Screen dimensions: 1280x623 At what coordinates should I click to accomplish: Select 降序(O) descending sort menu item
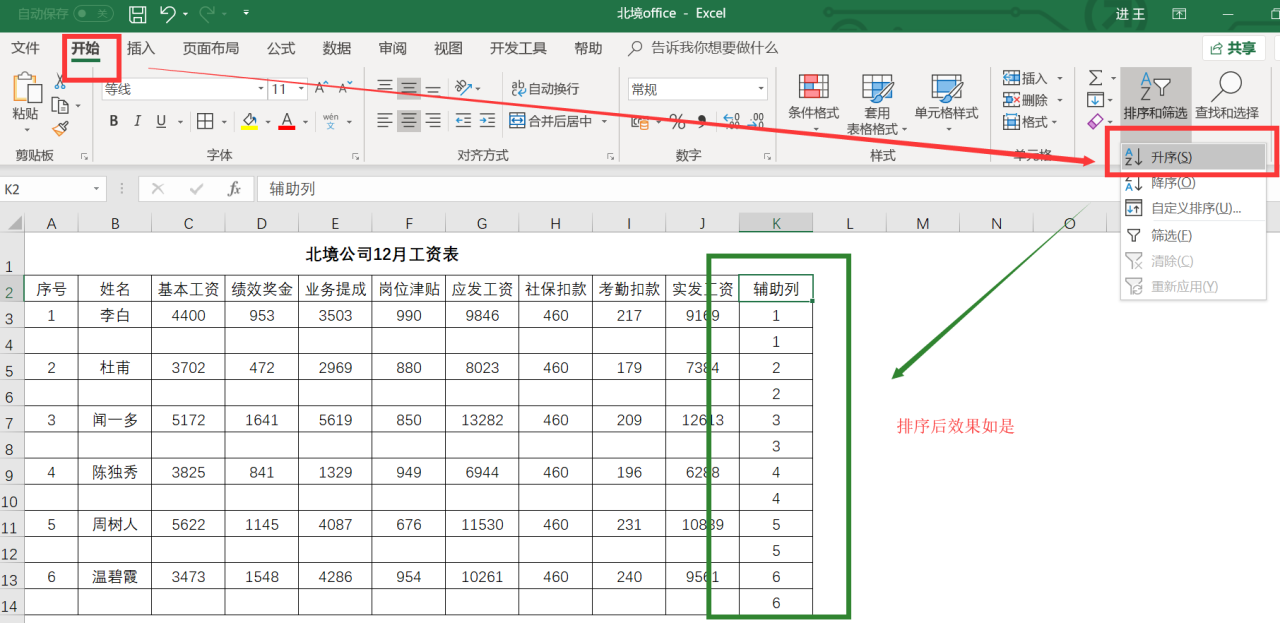click(1193, 183)
